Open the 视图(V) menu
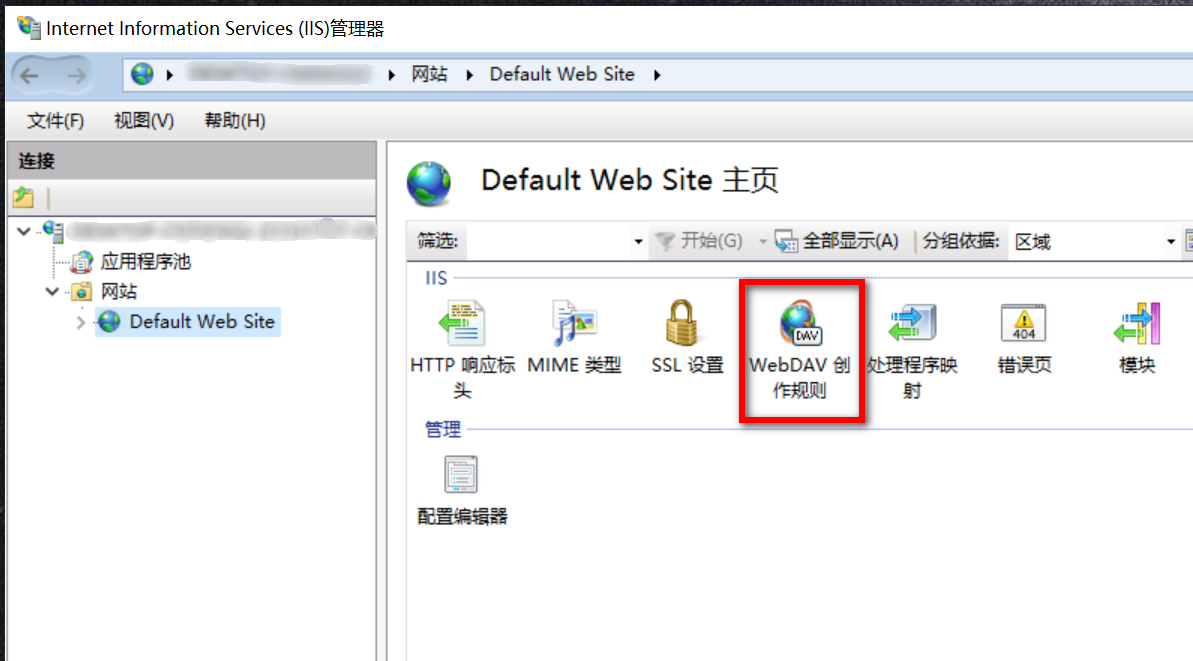This screenshot has width=1193, height=661. (x=144, y=120)
